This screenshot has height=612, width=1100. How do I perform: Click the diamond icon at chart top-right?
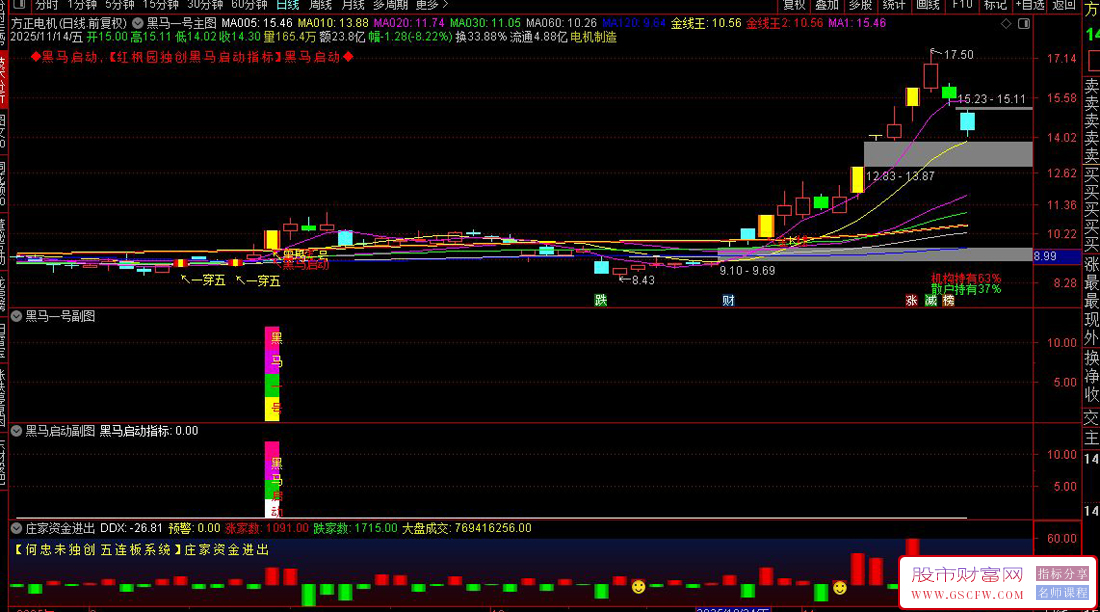(x=1006, y=24)
